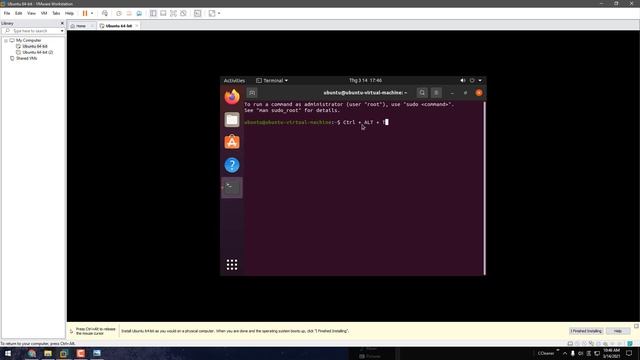The image size is (640, 360).
Task: Expand the power options arrow beside pause
Action: pos(92,13)
